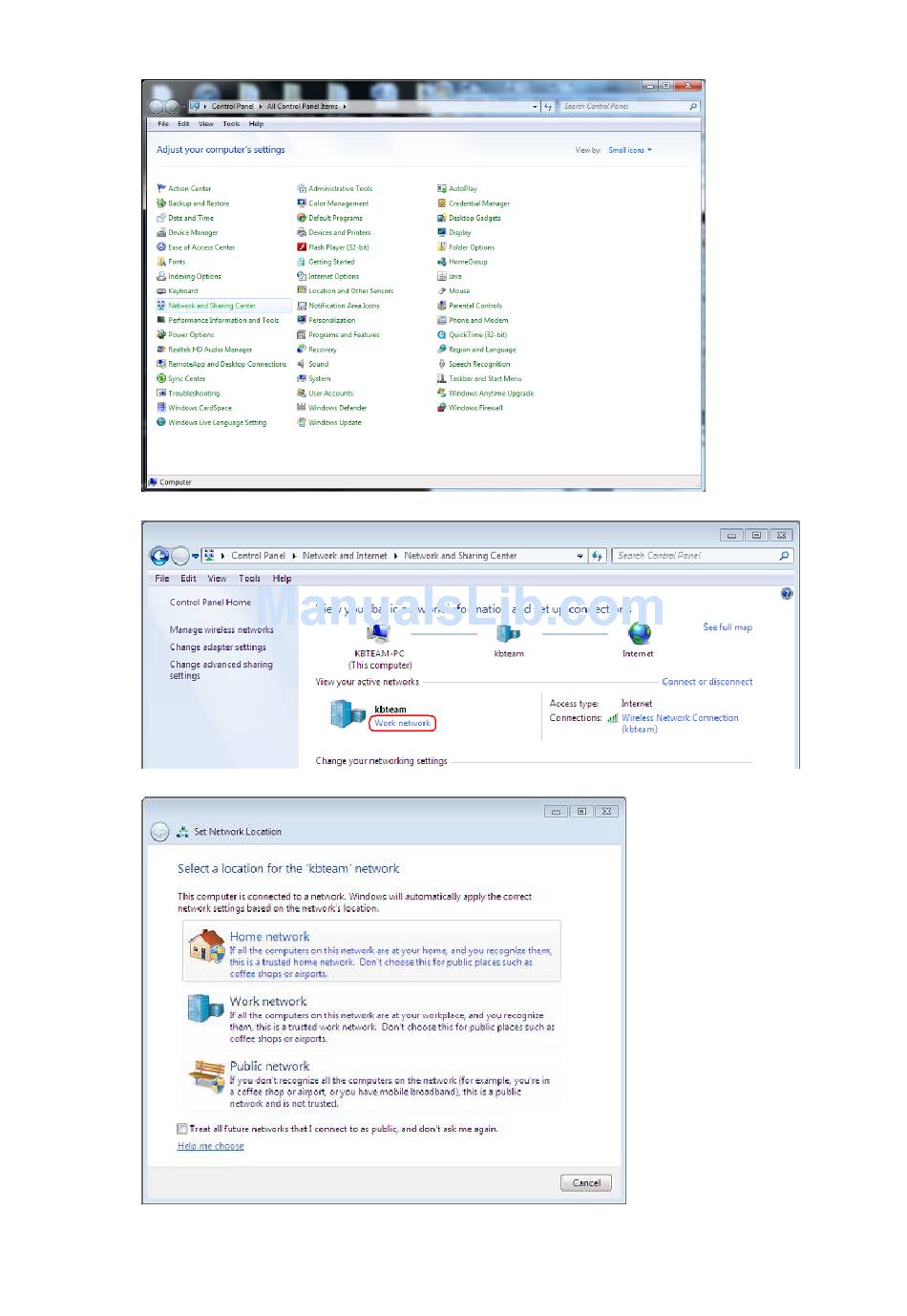Viewport: 907px width, 1316px height.
Task: Expand Network and Sharing Center address dropdown
Action: [x=580, y=556]
